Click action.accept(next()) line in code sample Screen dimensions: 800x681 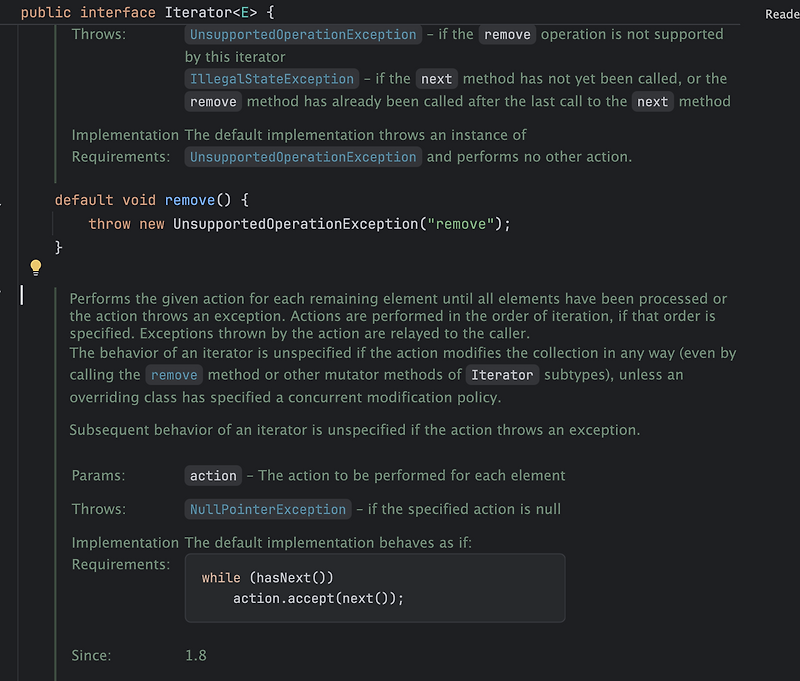coord(318,598)
